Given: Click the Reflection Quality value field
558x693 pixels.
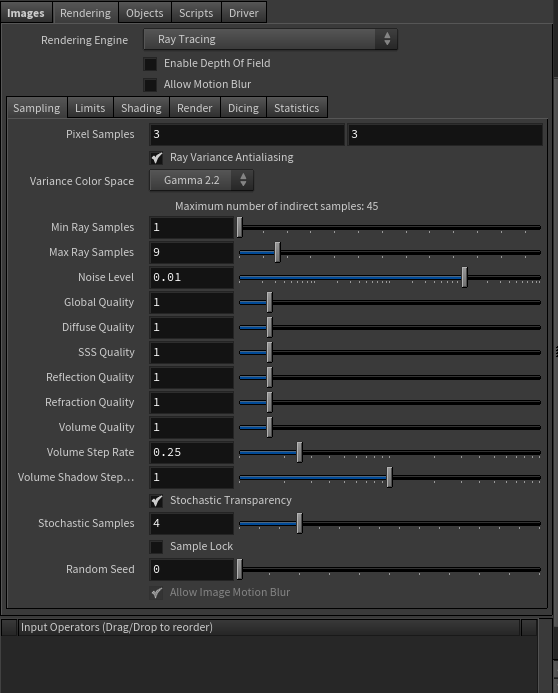Looking at the screenshot, I should pos(191,377).
